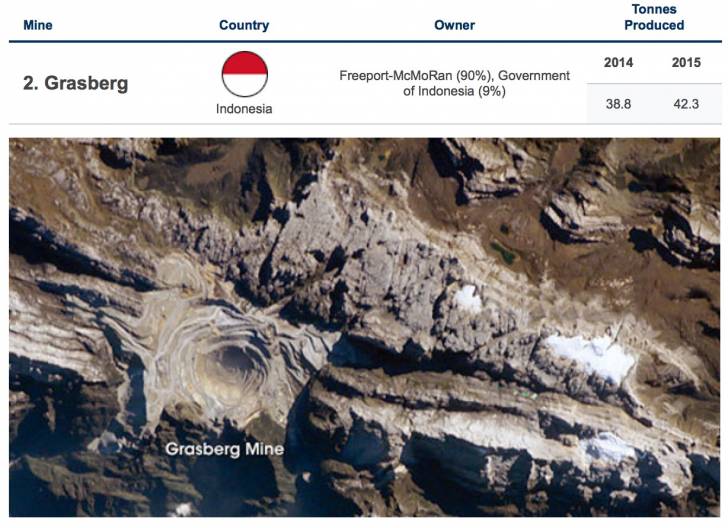Viewport: 728px width, 528px height.
Task: Click the Country column header
Action: pos(244,25)
